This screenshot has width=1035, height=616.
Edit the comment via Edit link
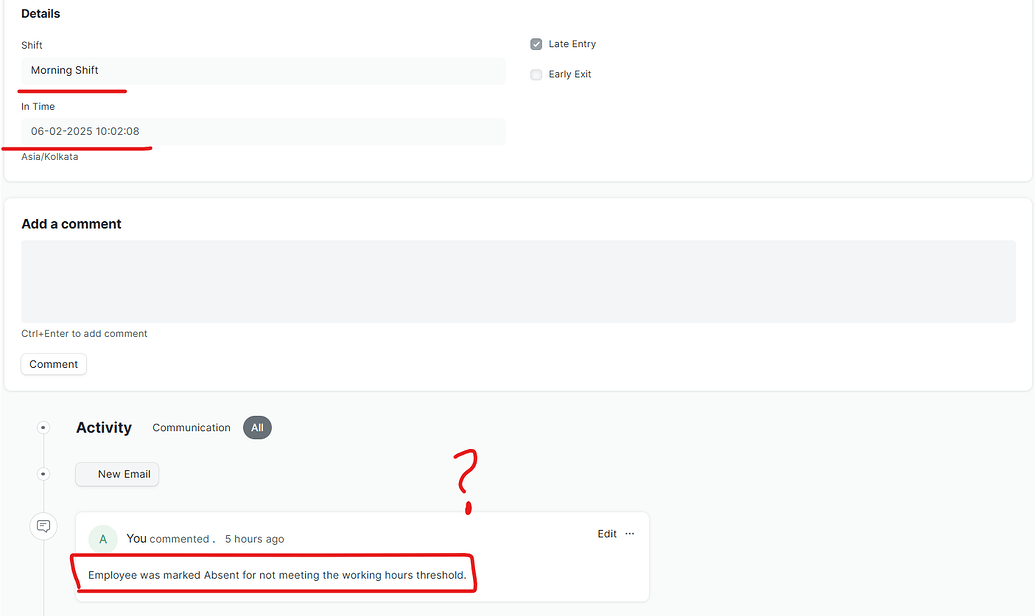coord(607,533)
